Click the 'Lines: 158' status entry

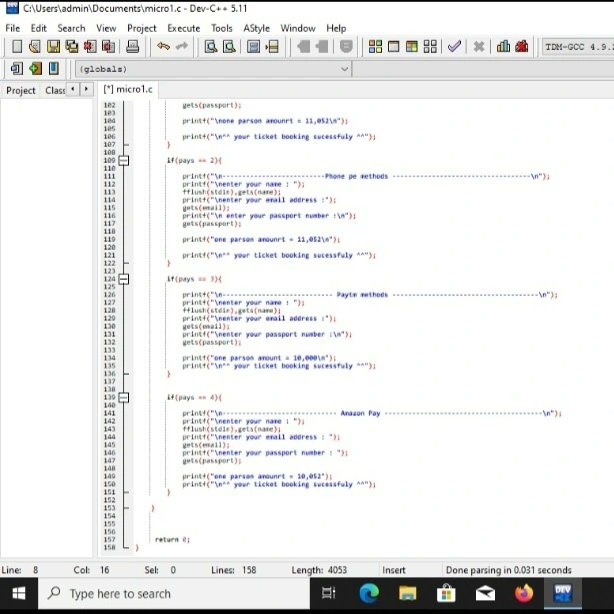(233, 570)
